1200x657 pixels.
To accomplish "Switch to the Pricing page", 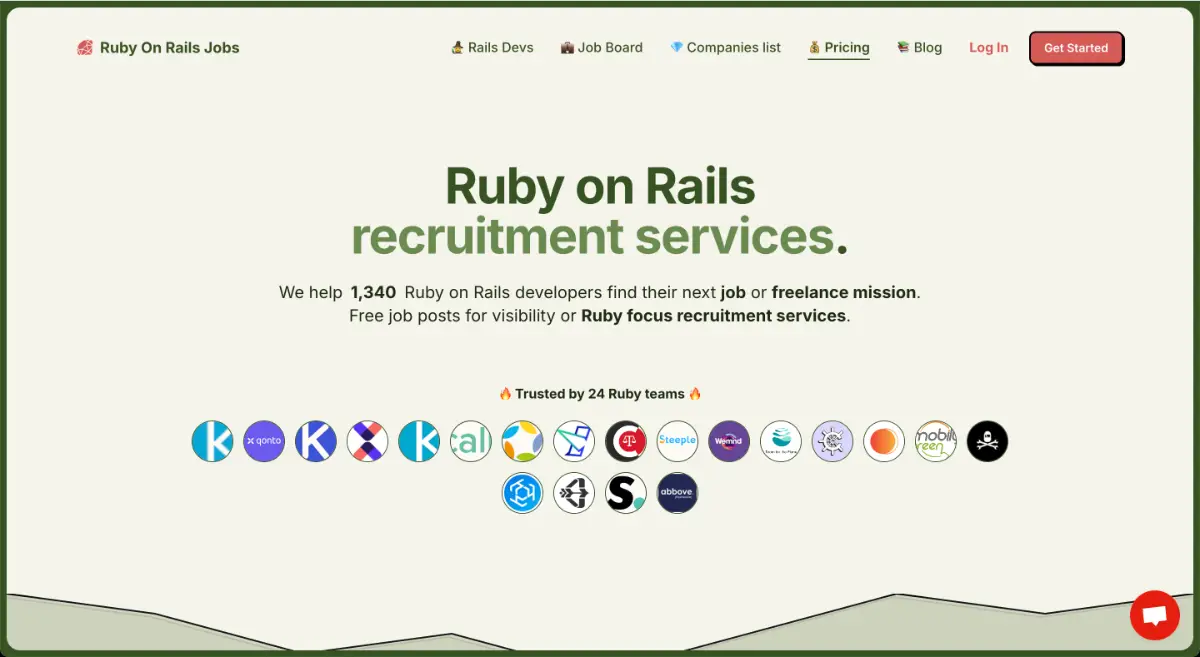I will pos(839,47).
